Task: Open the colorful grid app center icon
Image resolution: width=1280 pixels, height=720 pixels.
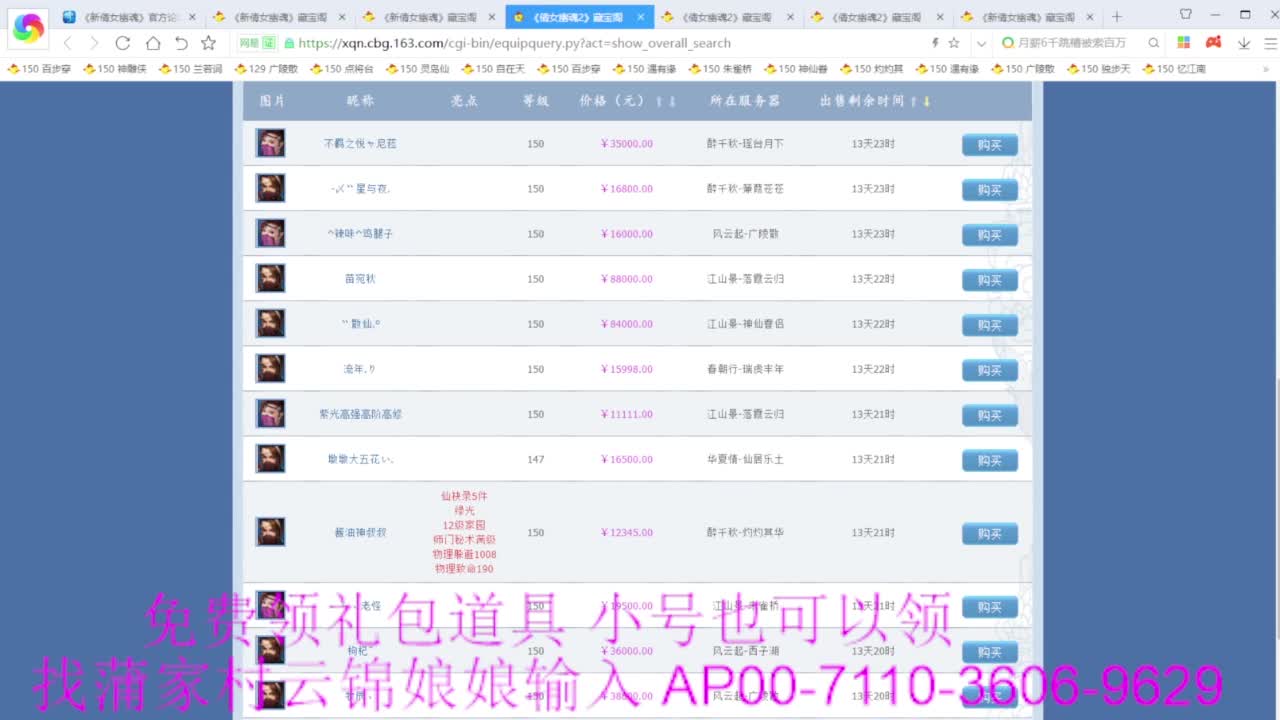Action: point(1184,43)
